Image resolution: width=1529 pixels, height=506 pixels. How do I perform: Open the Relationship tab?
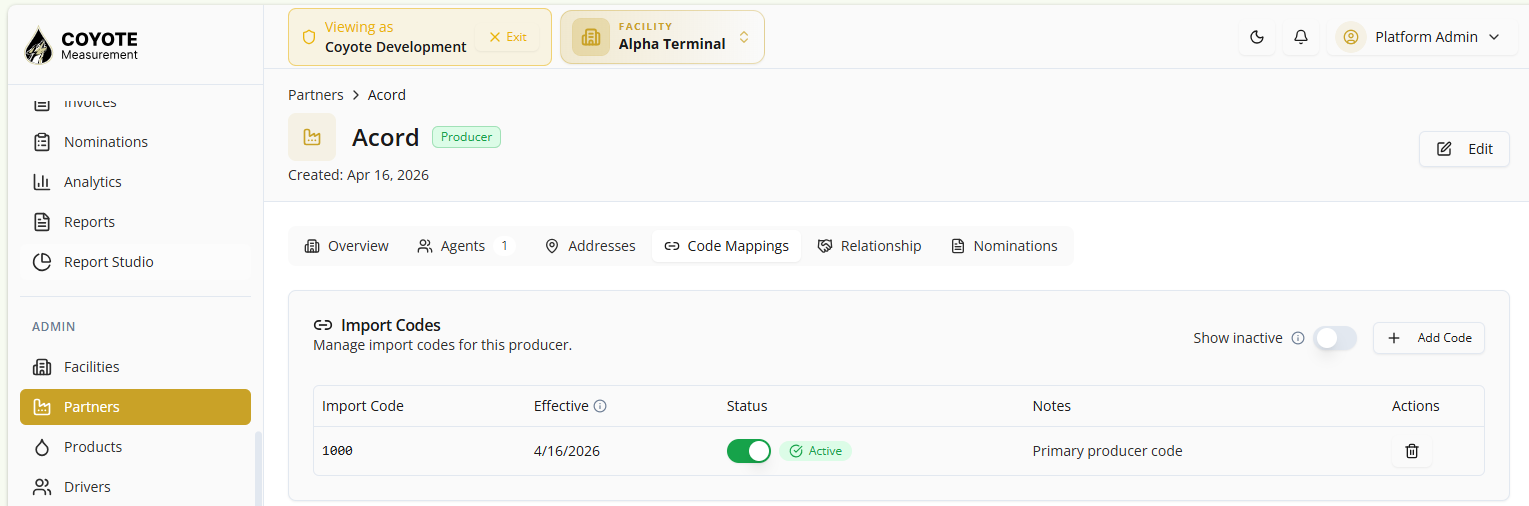[869, 246]
